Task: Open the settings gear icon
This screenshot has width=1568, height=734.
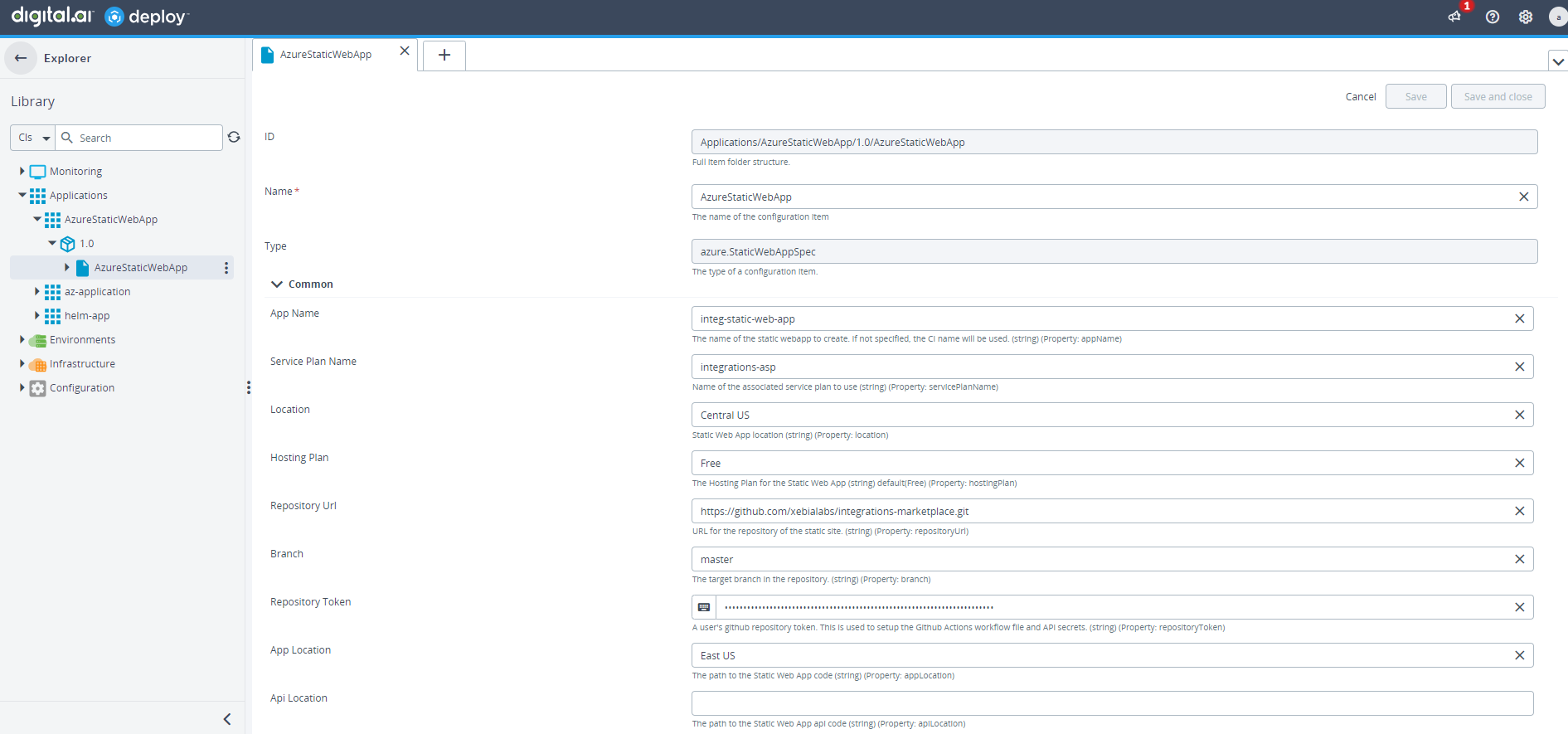Action: pos(1526,17)
